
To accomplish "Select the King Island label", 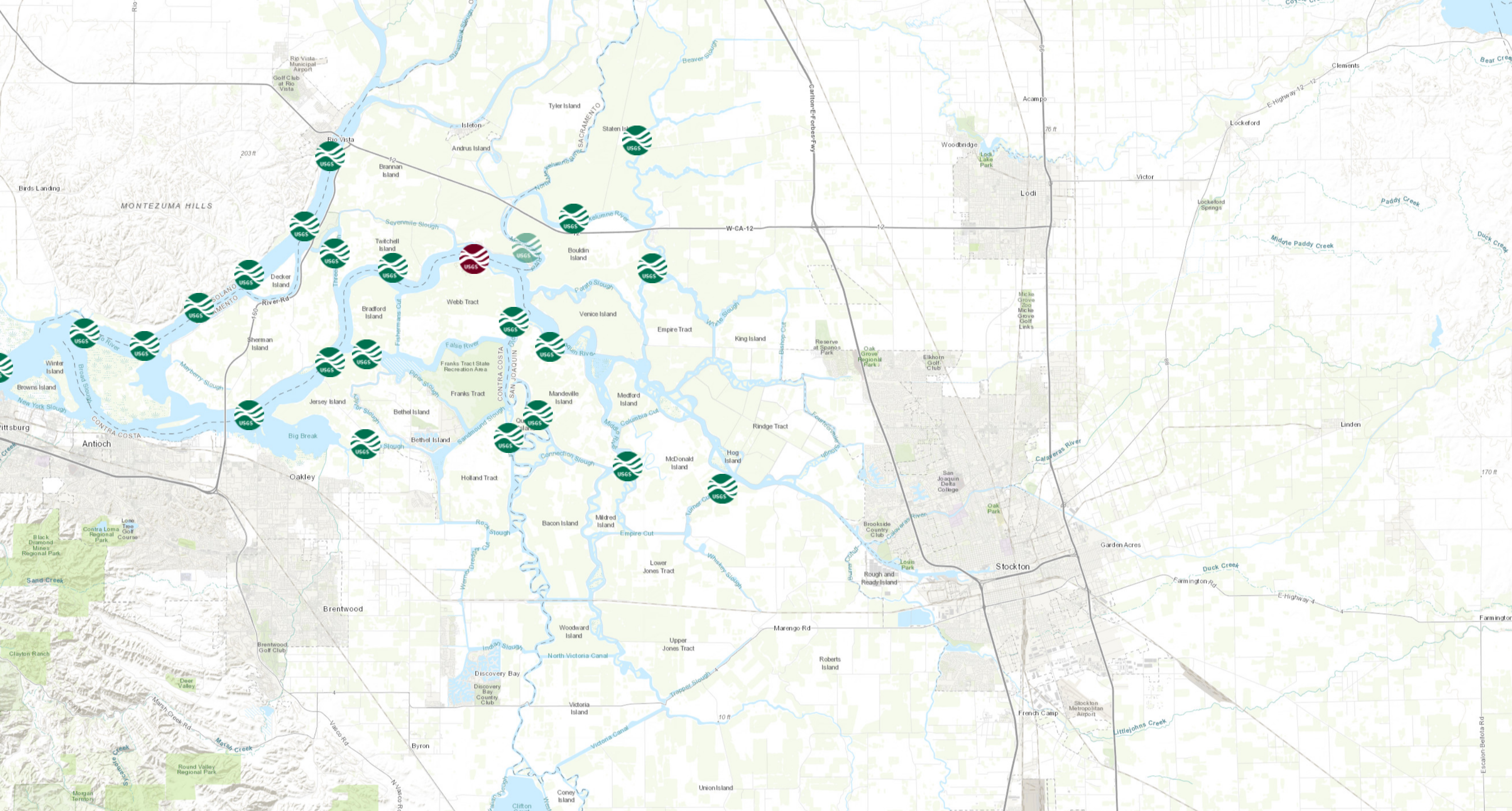I will point(750,339).
